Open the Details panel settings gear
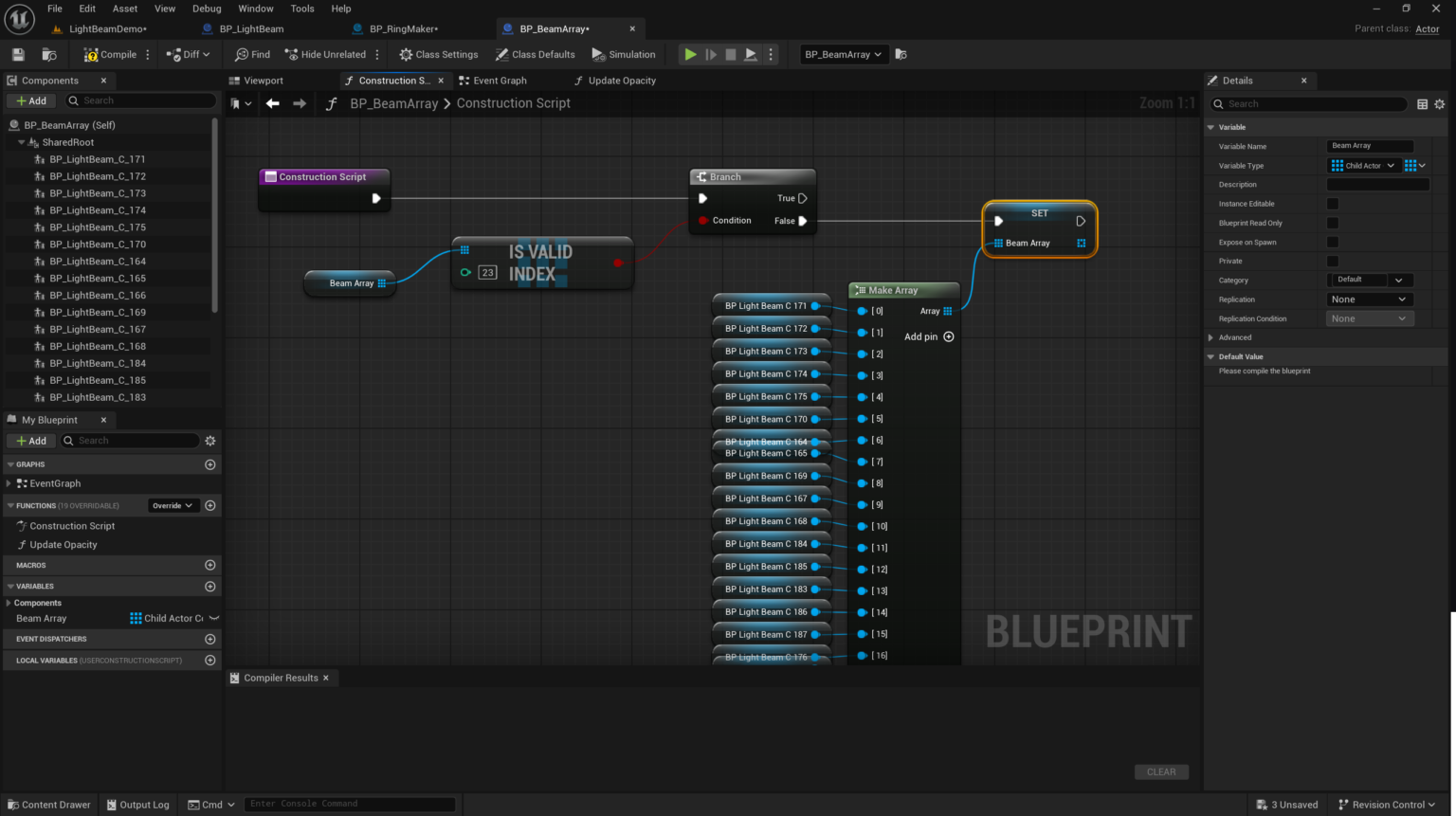This screenshot has height=816, width=1456. (x=1440, y=104)
